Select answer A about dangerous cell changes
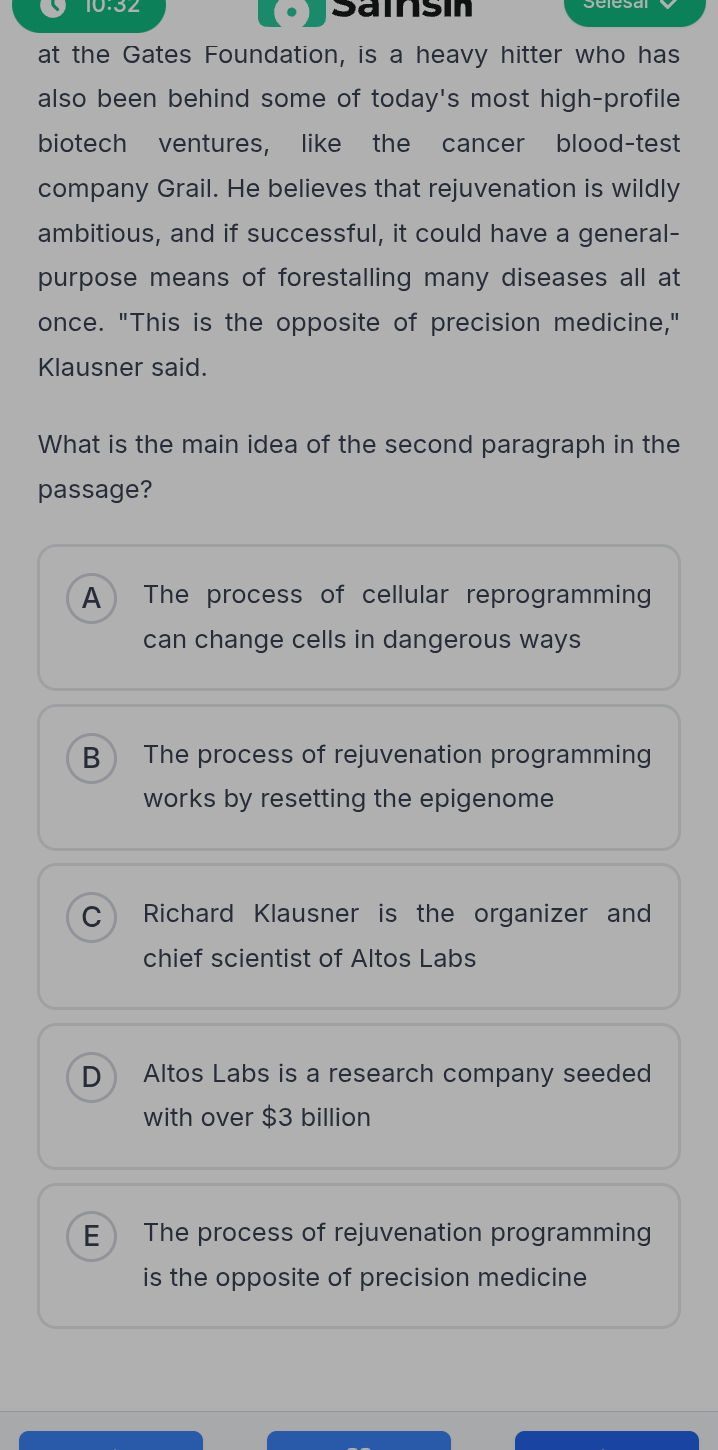This screenshot has height=1450, width=718. tap(359, 617)
